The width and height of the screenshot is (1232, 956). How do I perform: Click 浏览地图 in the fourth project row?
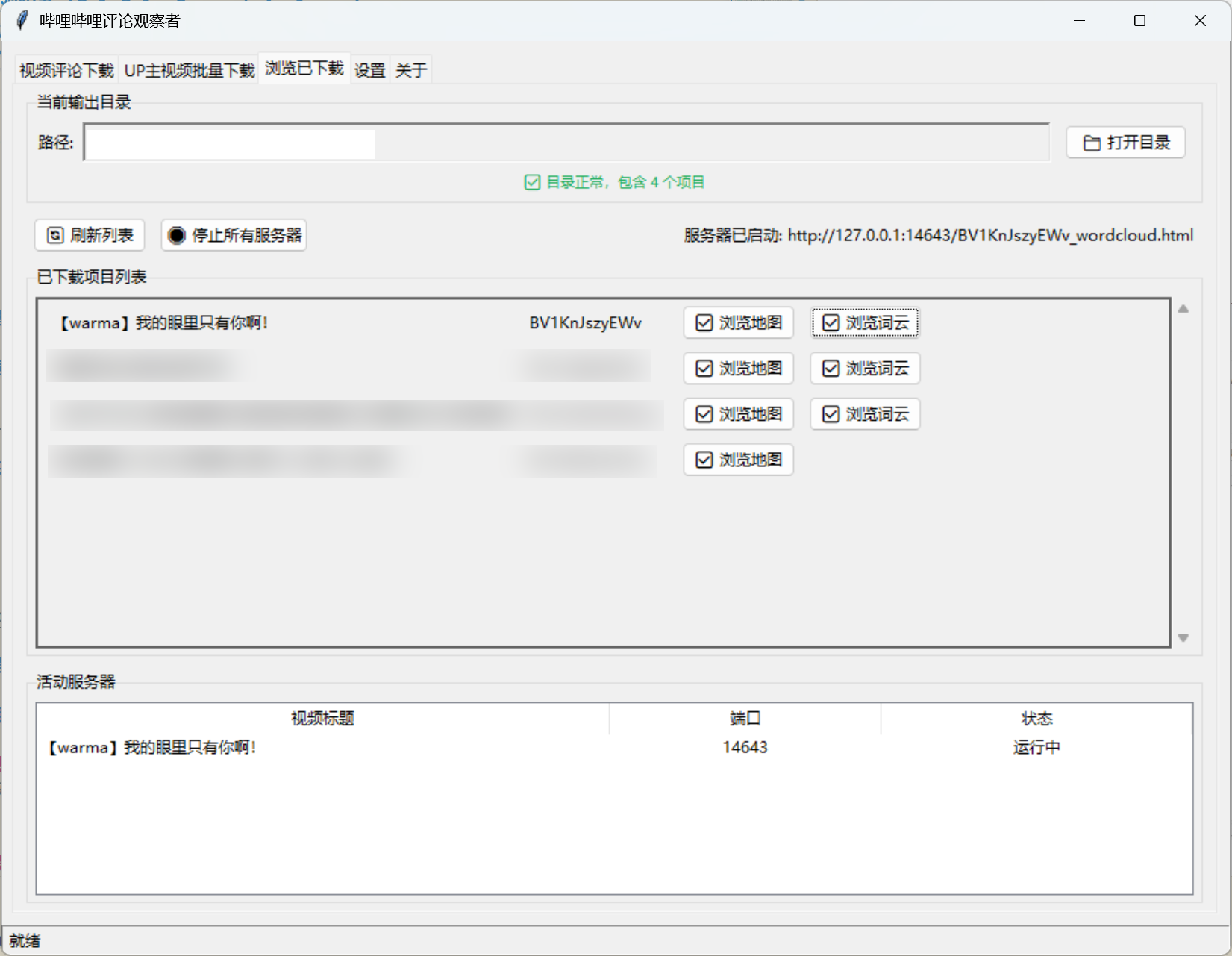pyautogui.click(x=739, y=460)
